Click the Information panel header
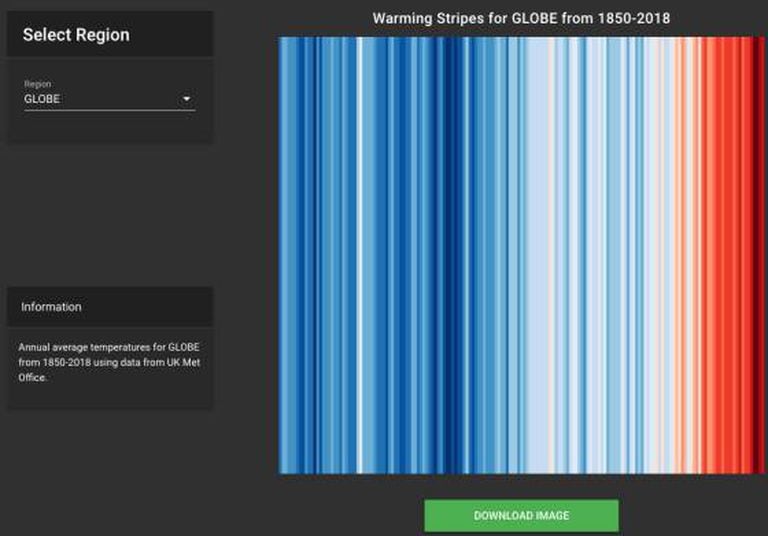768x536 pixels. tap(109, 307)
